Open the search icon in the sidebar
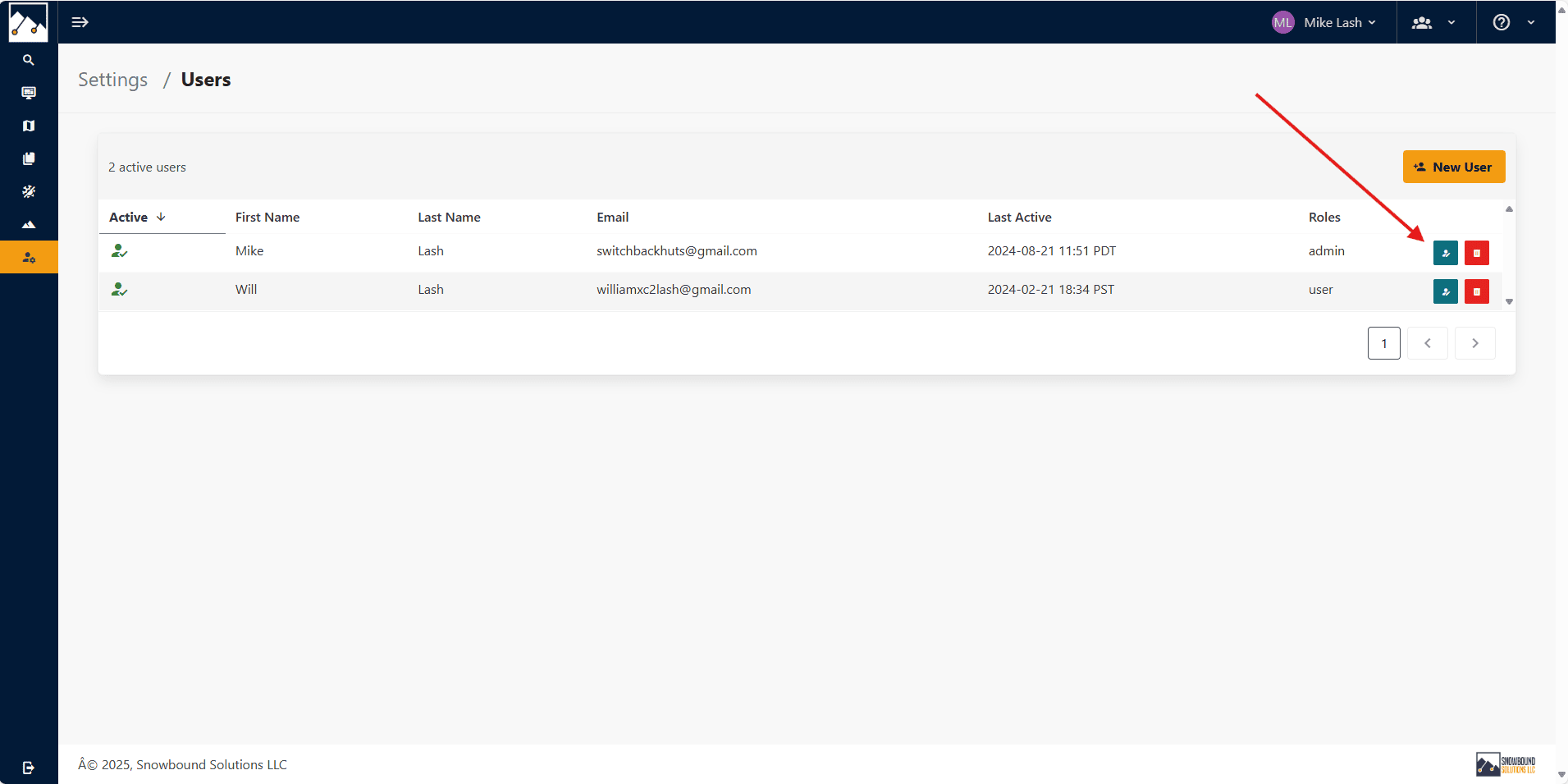 coord(29,60)
